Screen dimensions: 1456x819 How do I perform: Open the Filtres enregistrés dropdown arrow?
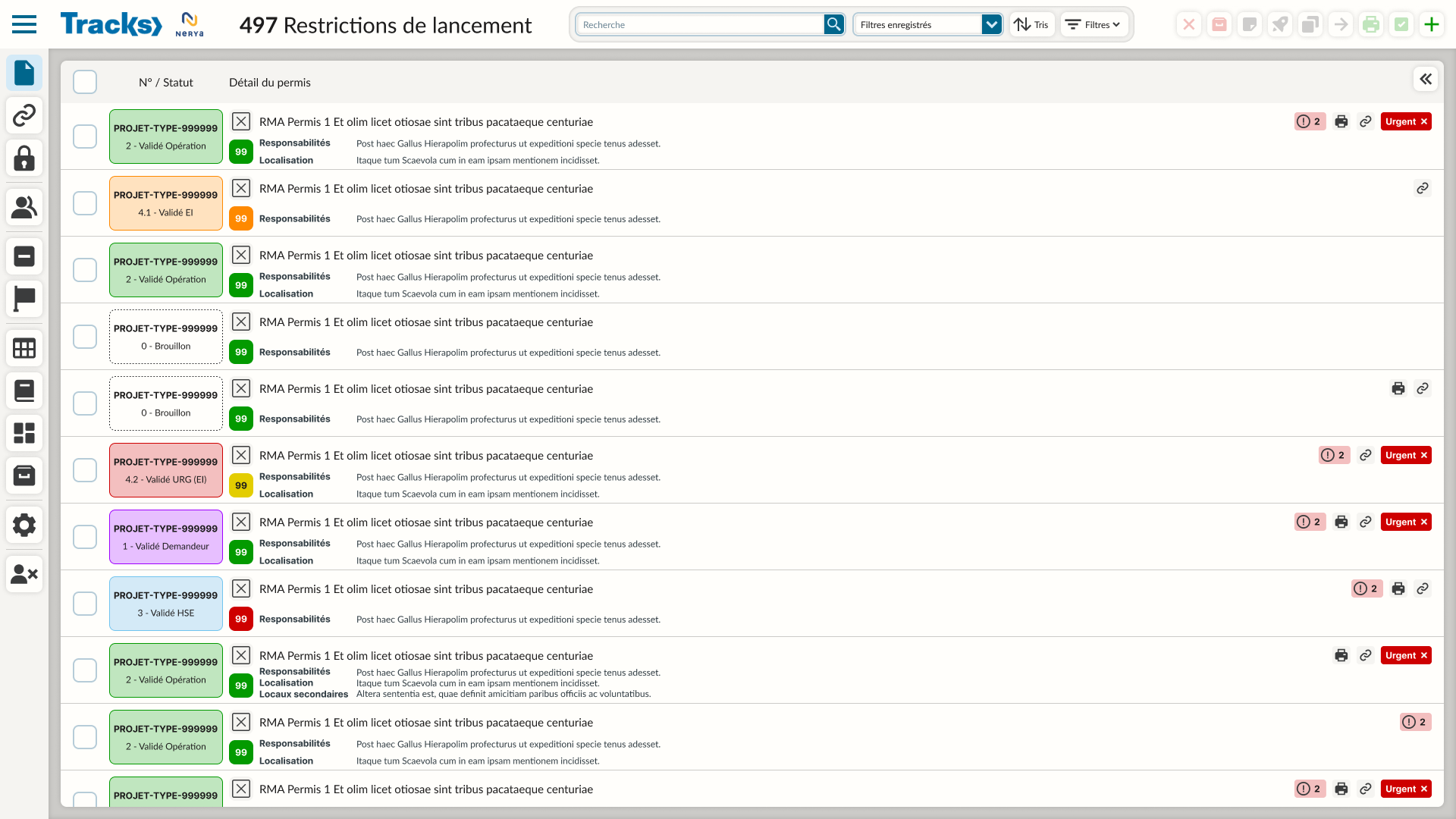tap(992, 24)
